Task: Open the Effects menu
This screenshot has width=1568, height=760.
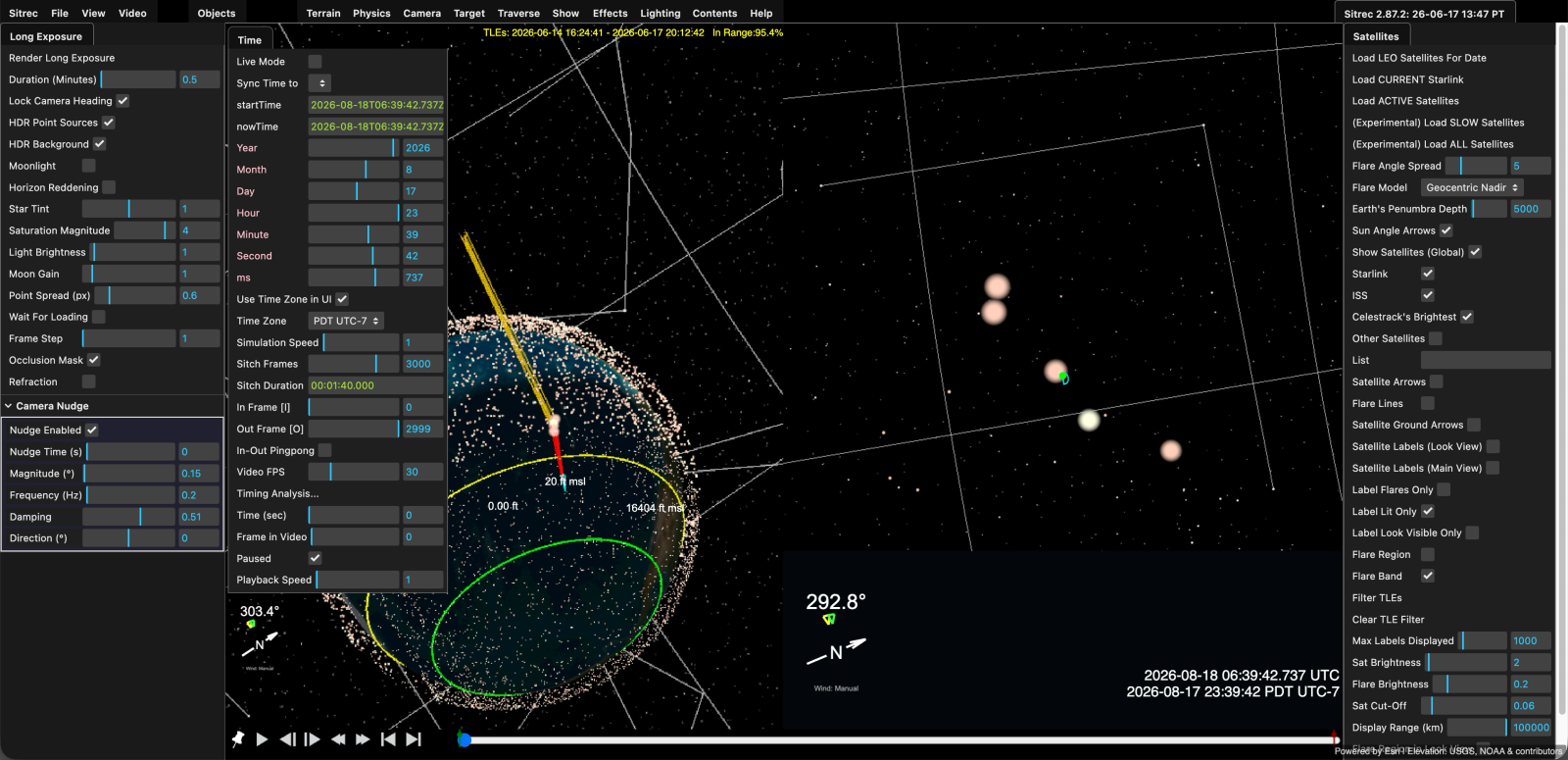Action: [610, 13]
